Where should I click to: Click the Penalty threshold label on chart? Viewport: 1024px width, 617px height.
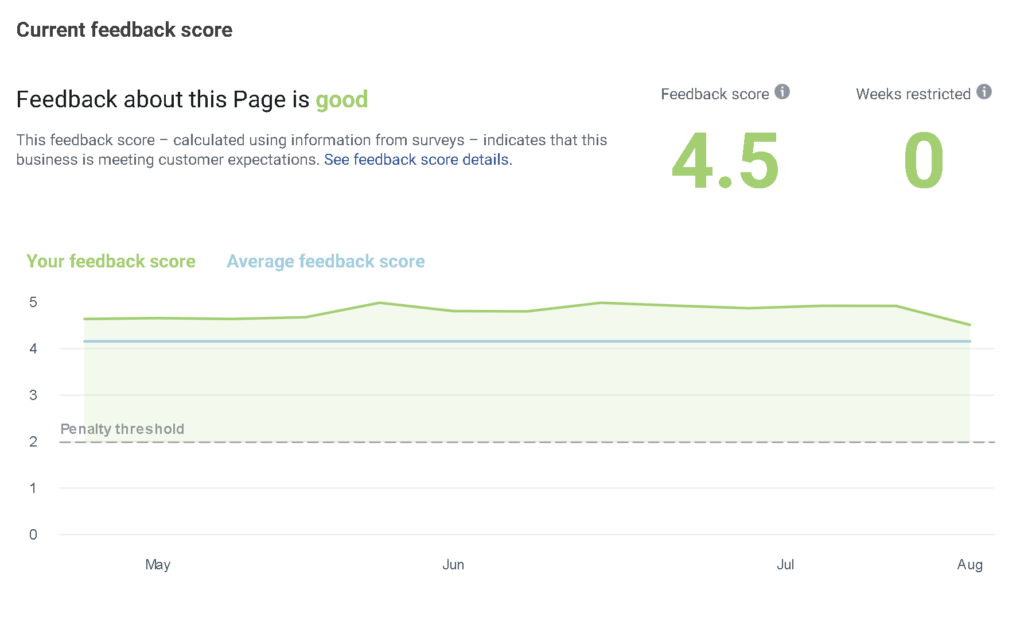(122, 429)
